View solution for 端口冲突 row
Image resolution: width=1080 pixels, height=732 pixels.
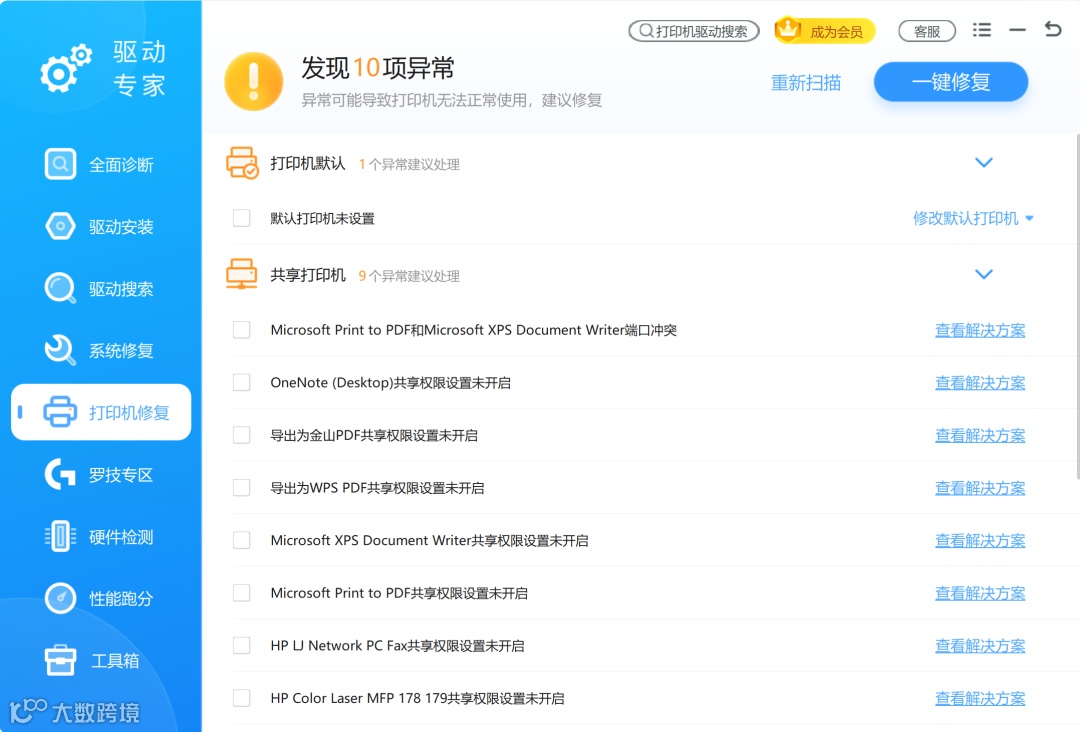pos(979,330)
